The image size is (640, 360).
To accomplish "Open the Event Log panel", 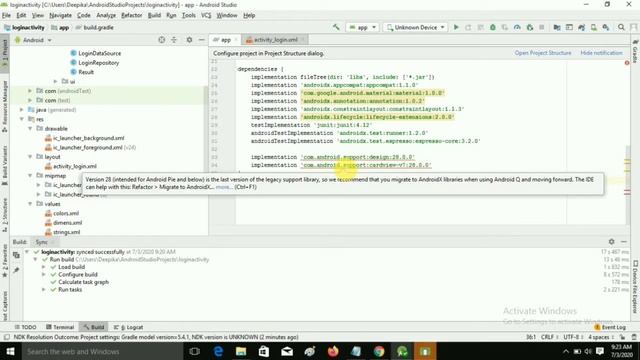I will 610,327.
